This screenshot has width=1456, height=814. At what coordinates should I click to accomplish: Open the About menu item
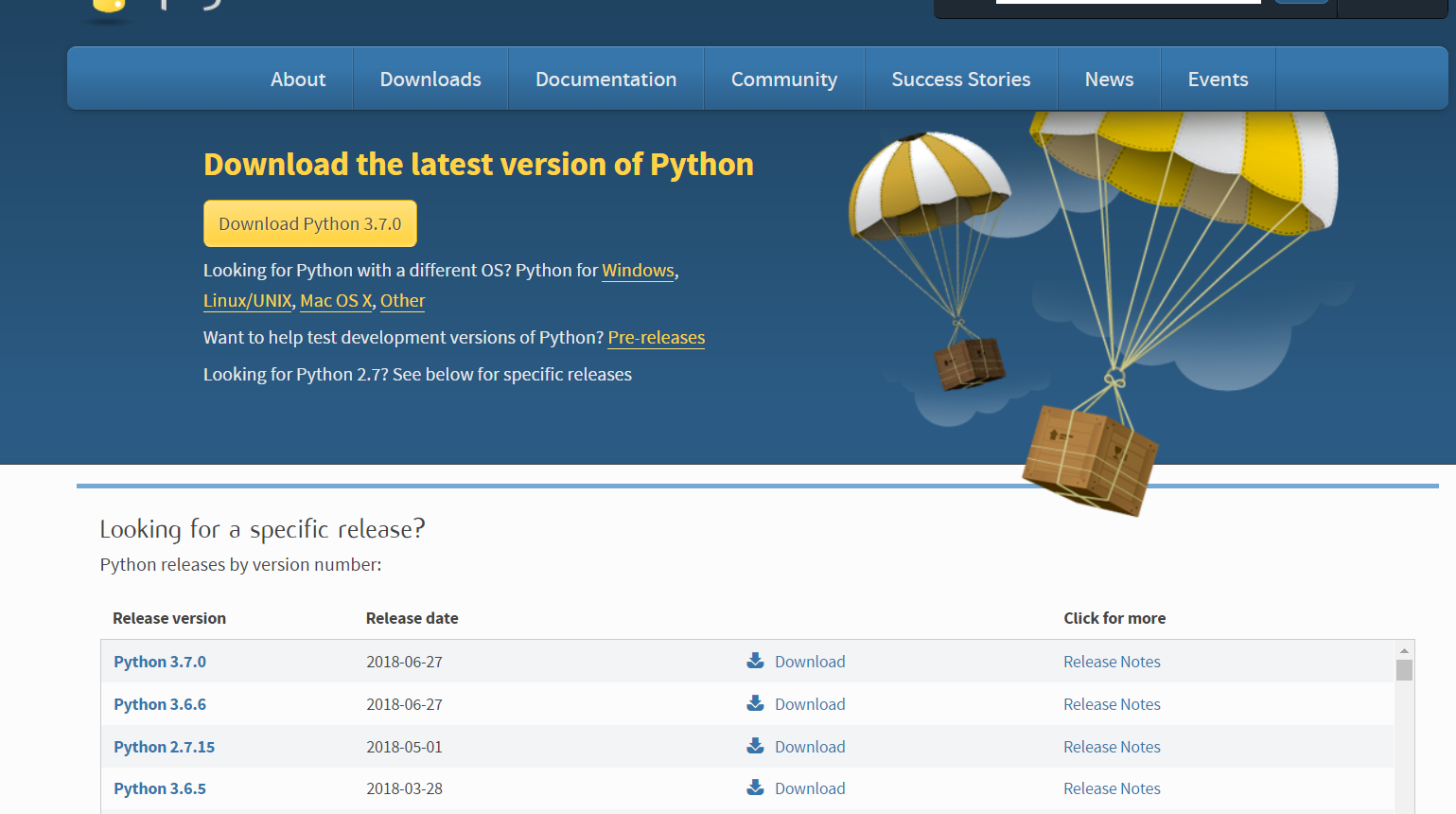point(298,80)
